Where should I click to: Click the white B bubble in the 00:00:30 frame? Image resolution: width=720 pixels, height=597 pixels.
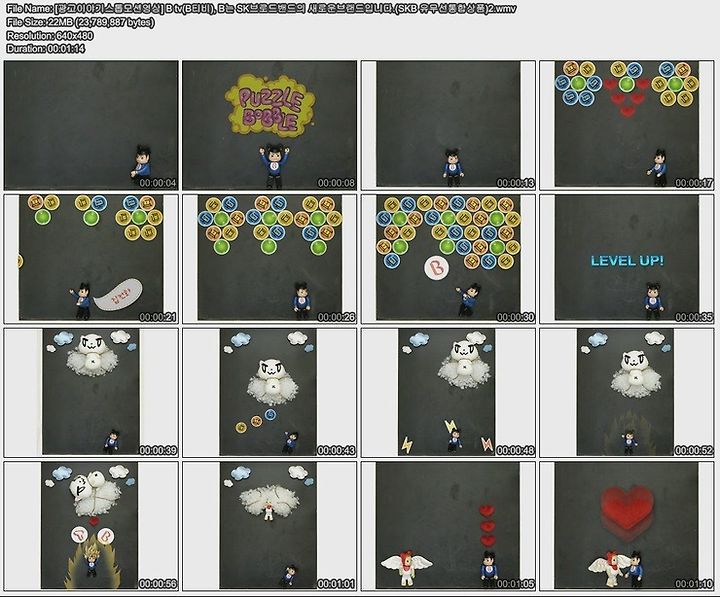(x=437, y=268)
